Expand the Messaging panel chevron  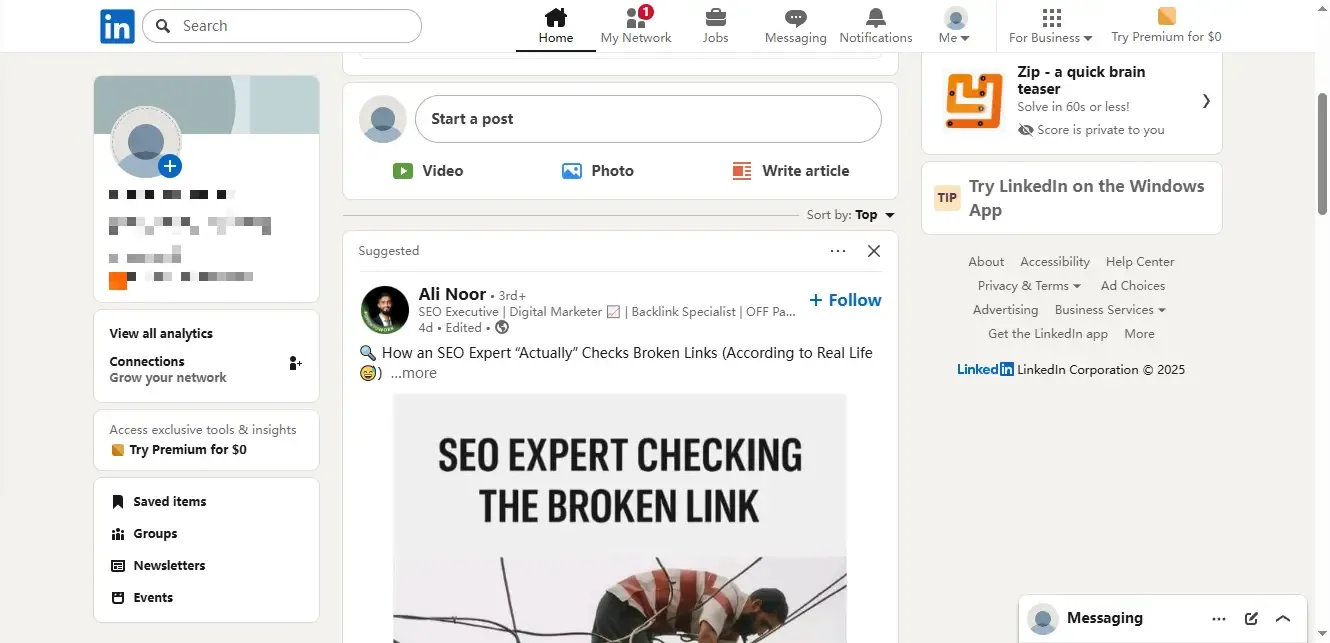pos(1284,618)
